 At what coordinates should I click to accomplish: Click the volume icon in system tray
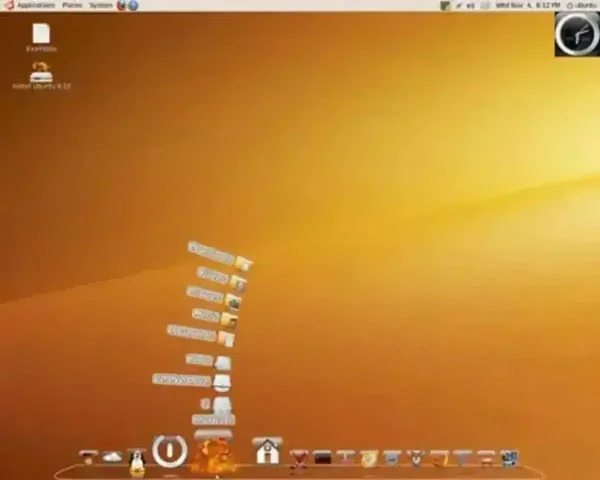470,5
